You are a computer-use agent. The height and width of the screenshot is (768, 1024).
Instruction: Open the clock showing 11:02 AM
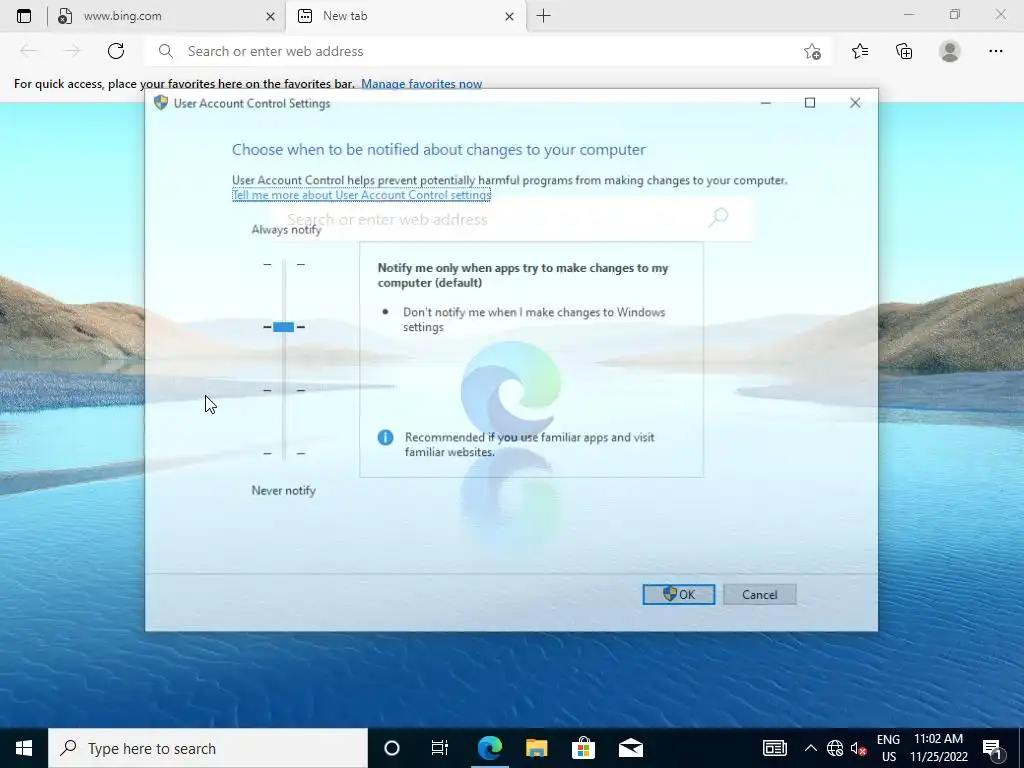(938, 748)
